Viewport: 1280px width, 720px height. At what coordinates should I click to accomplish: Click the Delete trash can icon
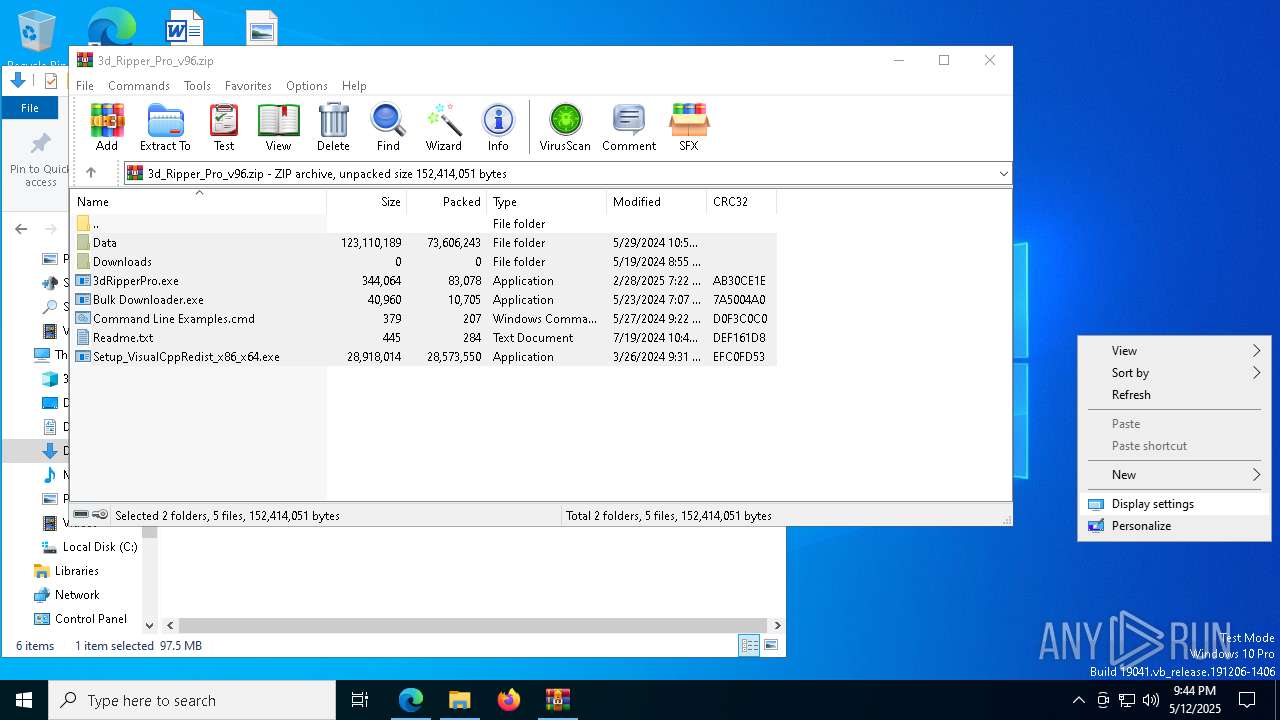333,127
